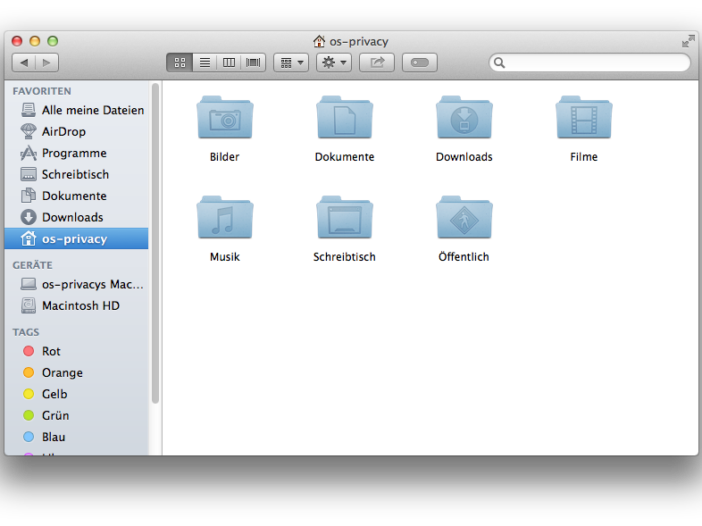
Task: Select Downloads in the sidebar
Action: 77,218
